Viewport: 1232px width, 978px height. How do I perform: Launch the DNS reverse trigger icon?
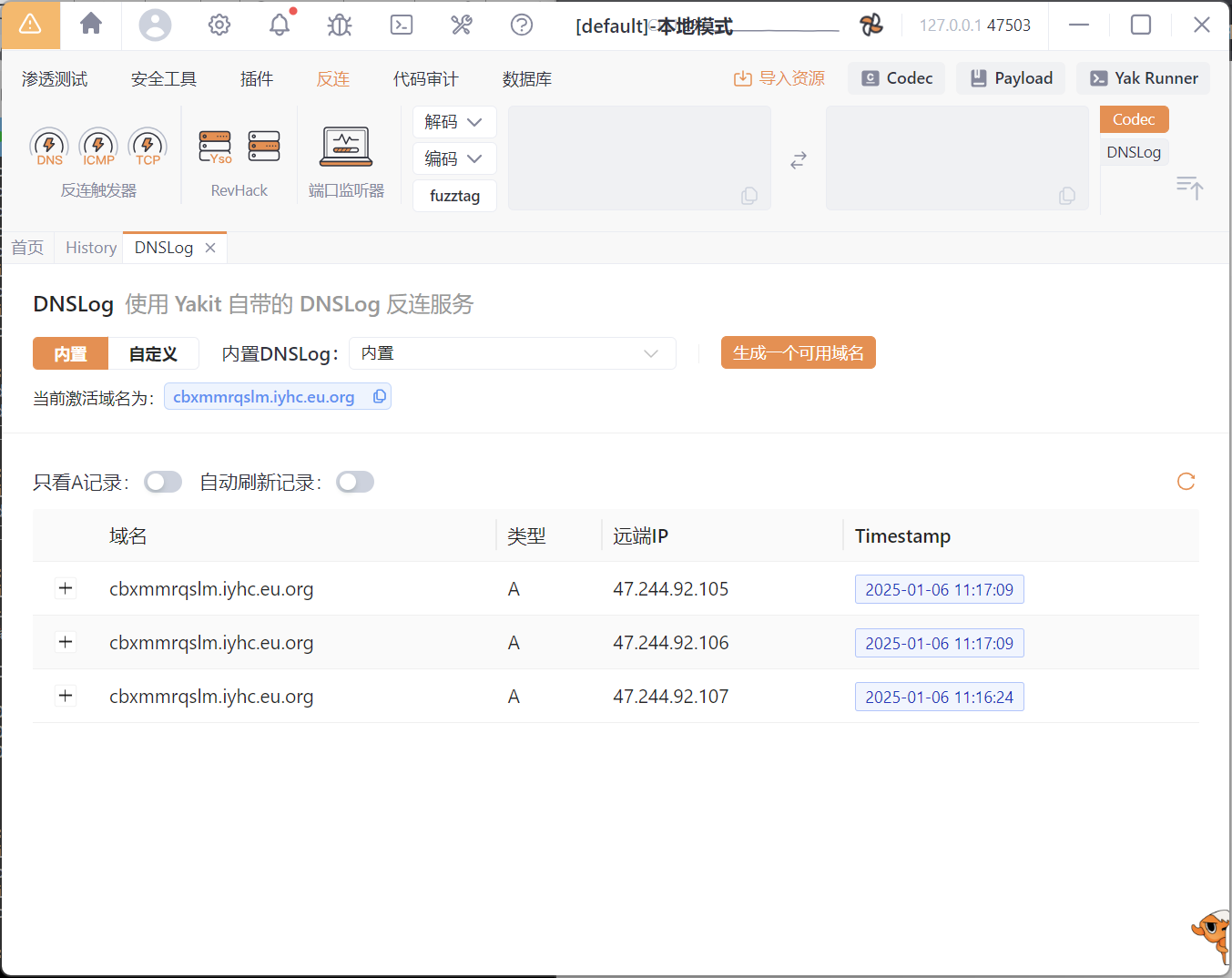pos(49,147)
